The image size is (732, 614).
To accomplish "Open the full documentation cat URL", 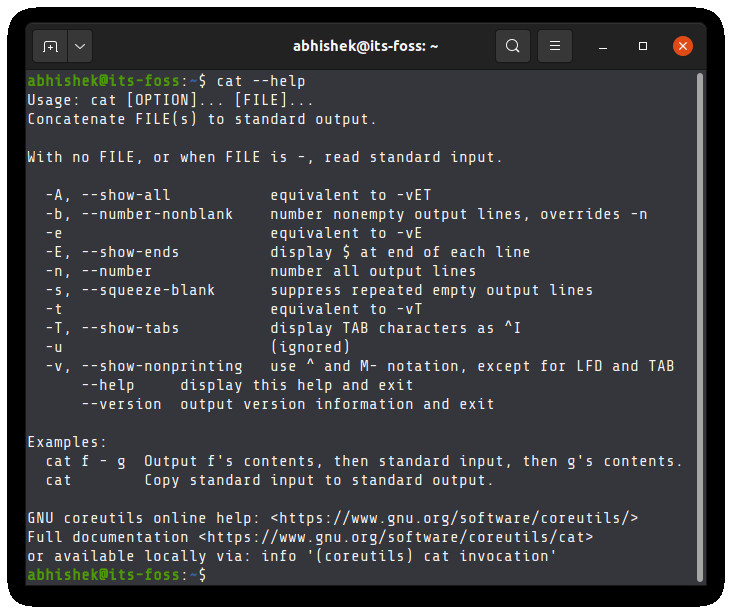I will [x=397, y=537].
